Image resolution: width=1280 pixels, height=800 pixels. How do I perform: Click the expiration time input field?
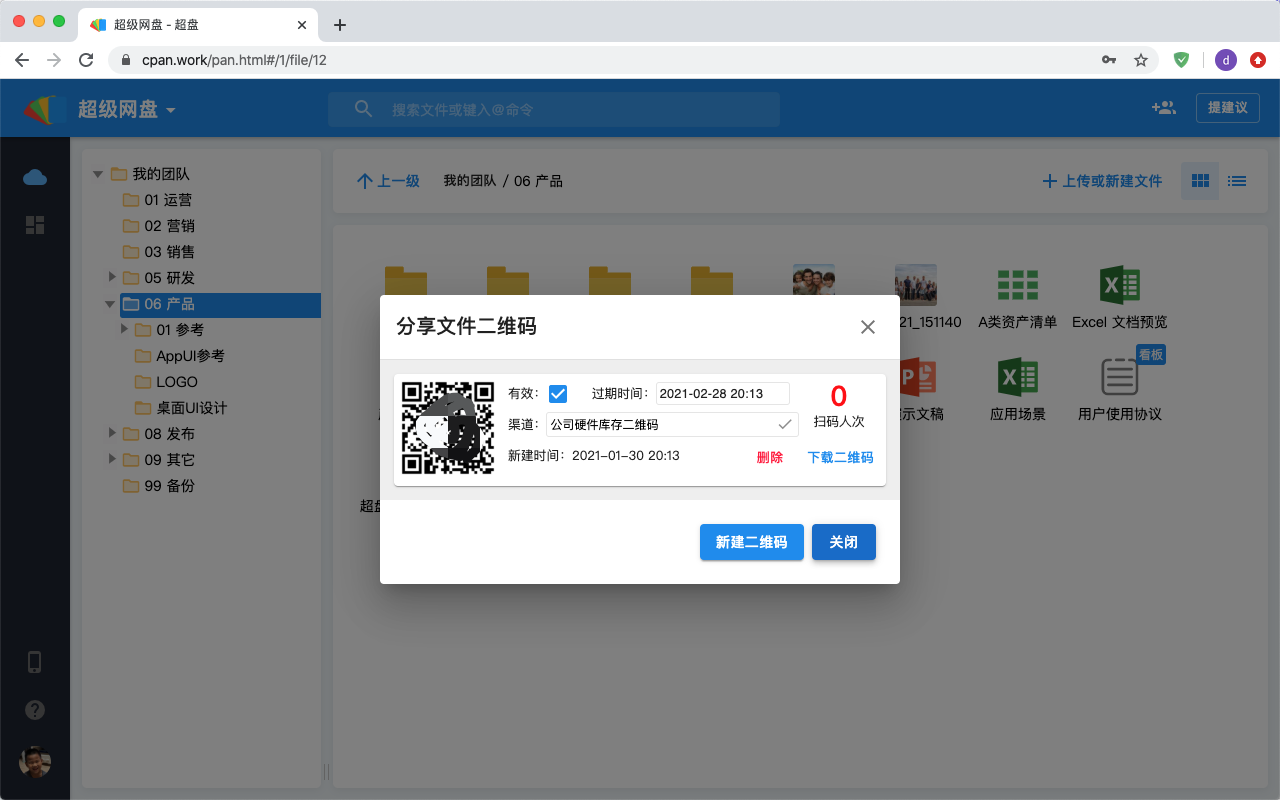[x=722, y=394]
